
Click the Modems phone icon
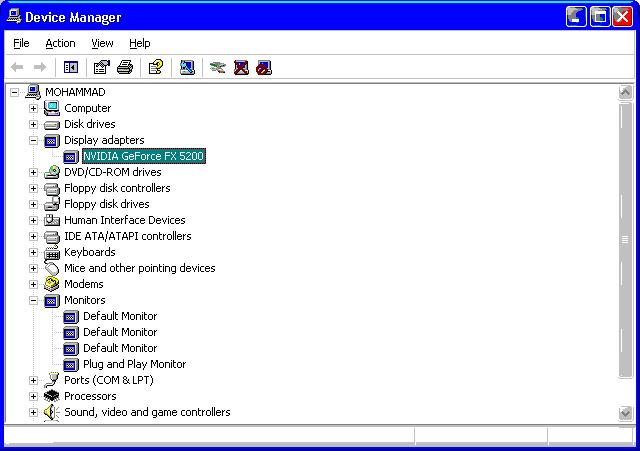pyautogui.click(x=52, y=284)
